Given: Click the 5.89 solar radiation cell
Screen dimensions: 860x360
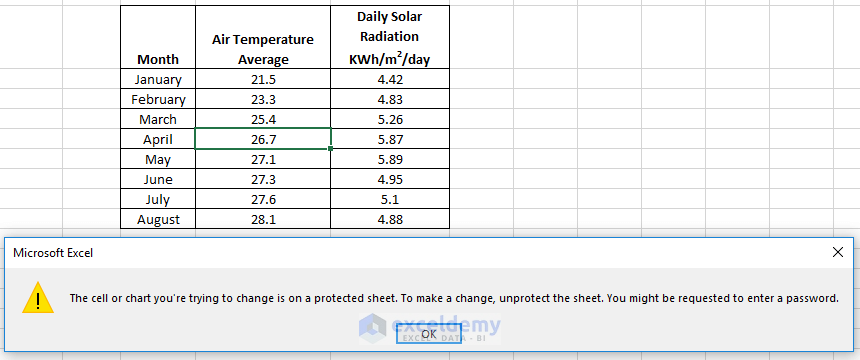Looking at the screenshot, I should tap(390, 159).
